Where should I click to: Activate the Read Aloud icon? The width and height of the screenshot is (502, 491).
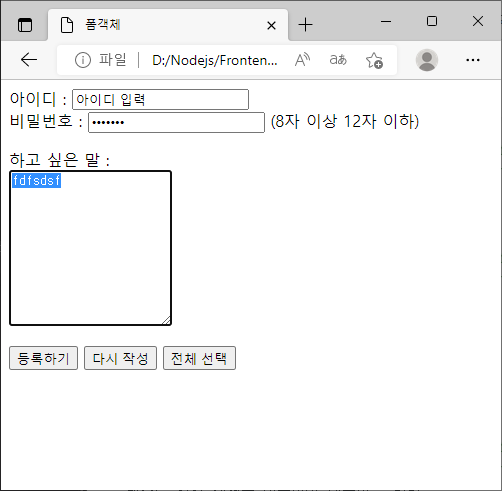point(303,60)
